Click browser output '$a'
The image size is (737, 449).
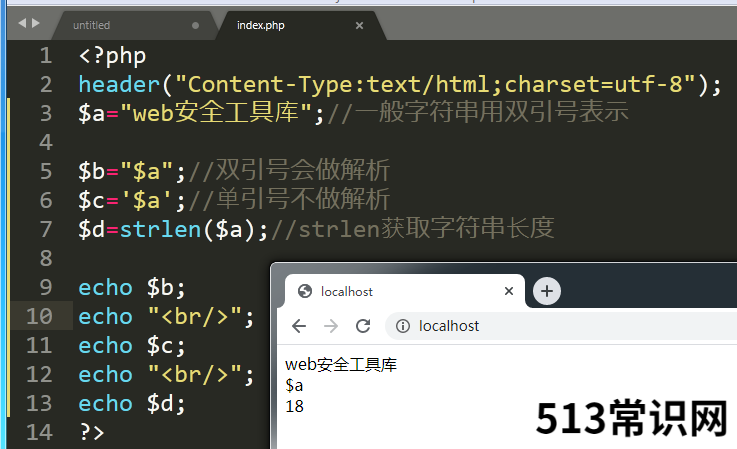(294, 386)
